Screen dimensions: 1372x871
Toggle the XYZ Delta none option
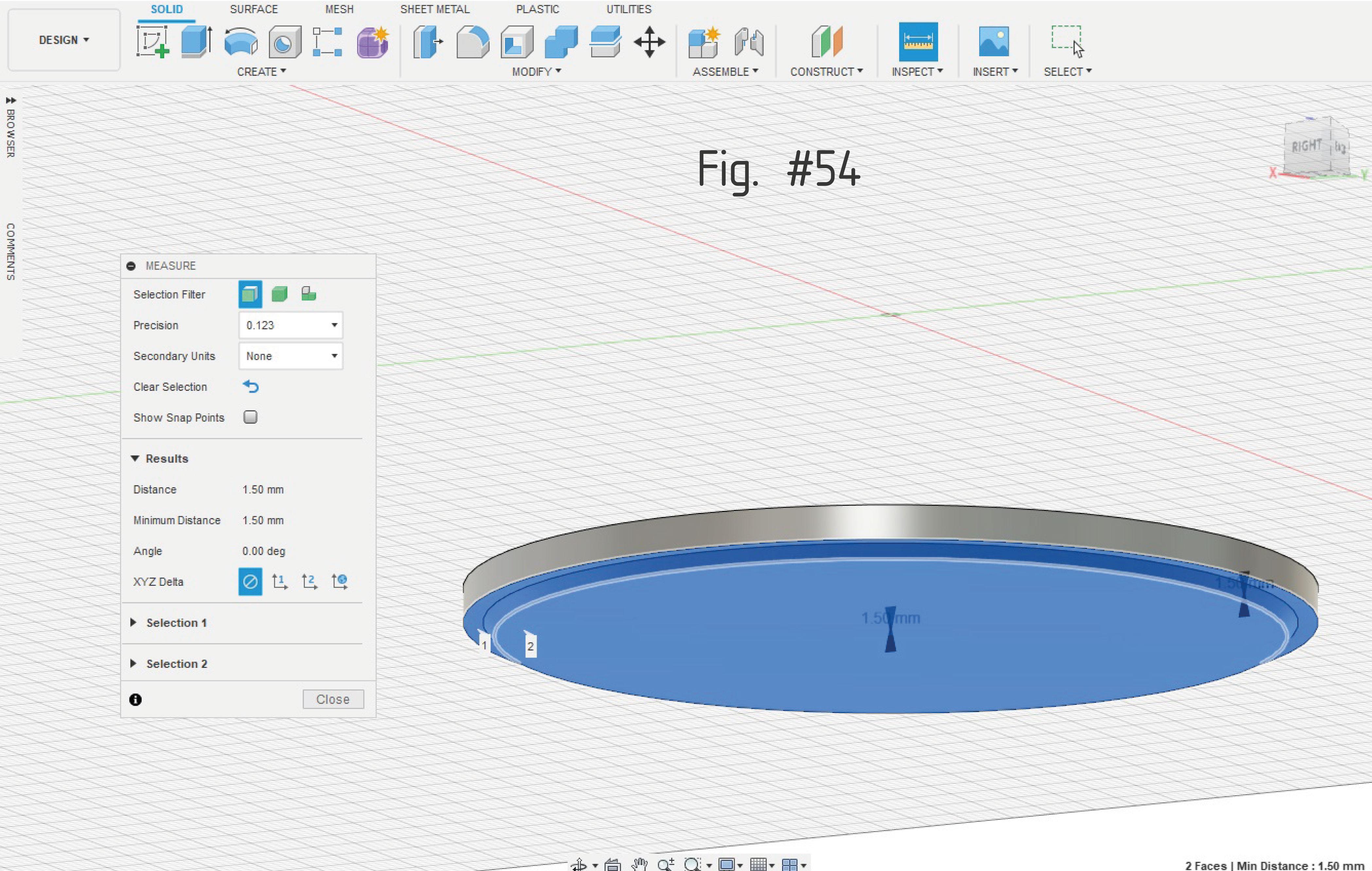[250, 582]
